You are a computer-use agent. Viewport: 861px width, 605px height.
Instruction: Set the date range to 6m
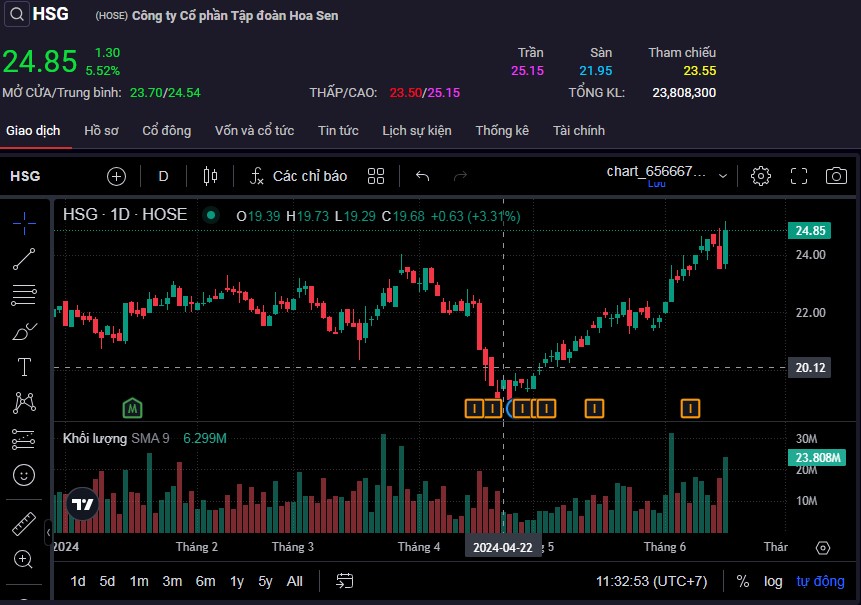(x=205, y=581)
